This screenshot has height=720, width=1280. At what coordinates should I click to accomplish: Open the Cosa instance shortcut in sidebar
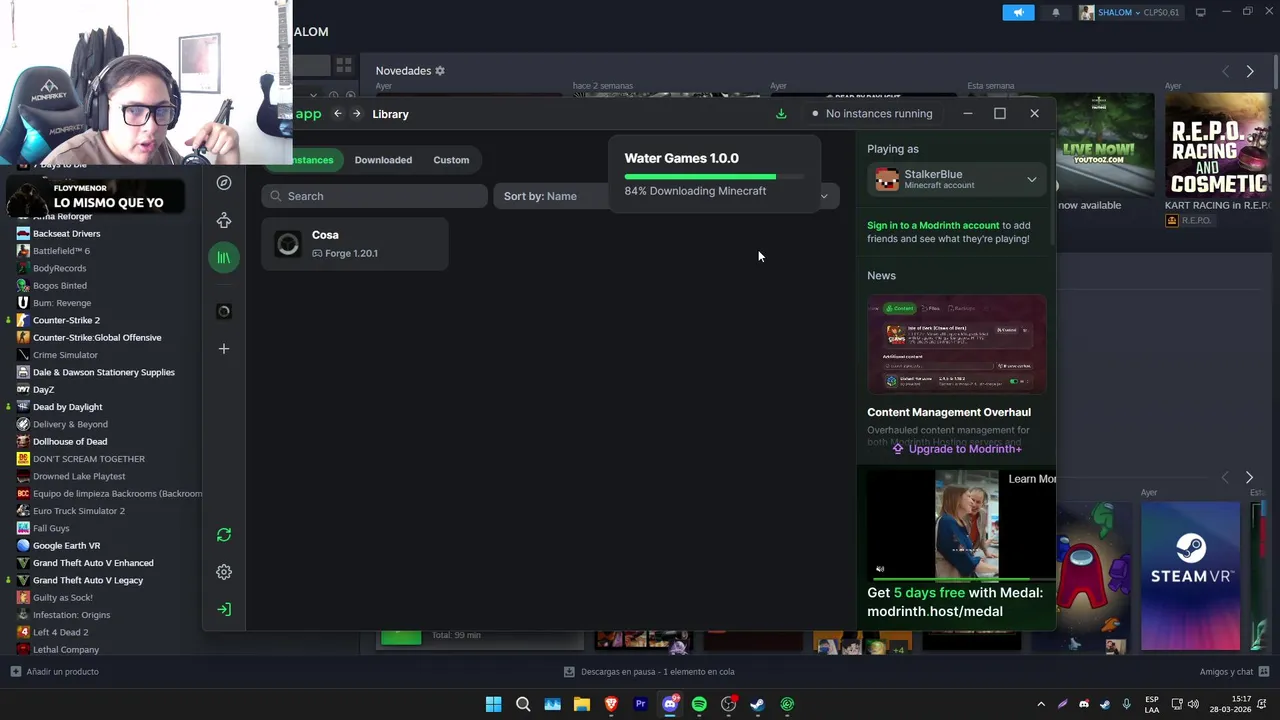224,311
